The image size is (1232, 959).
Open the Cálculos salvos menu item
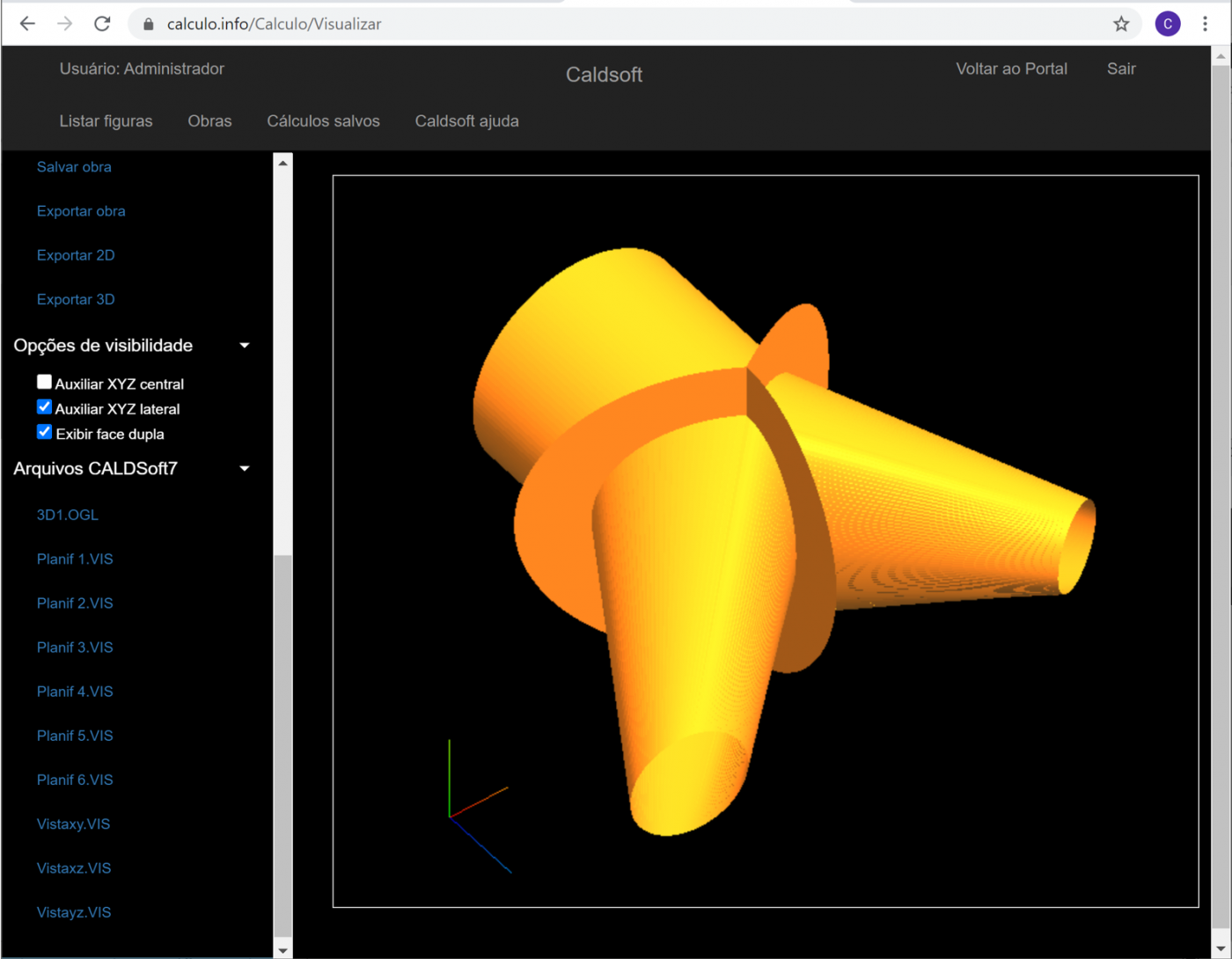pos(323,121)
